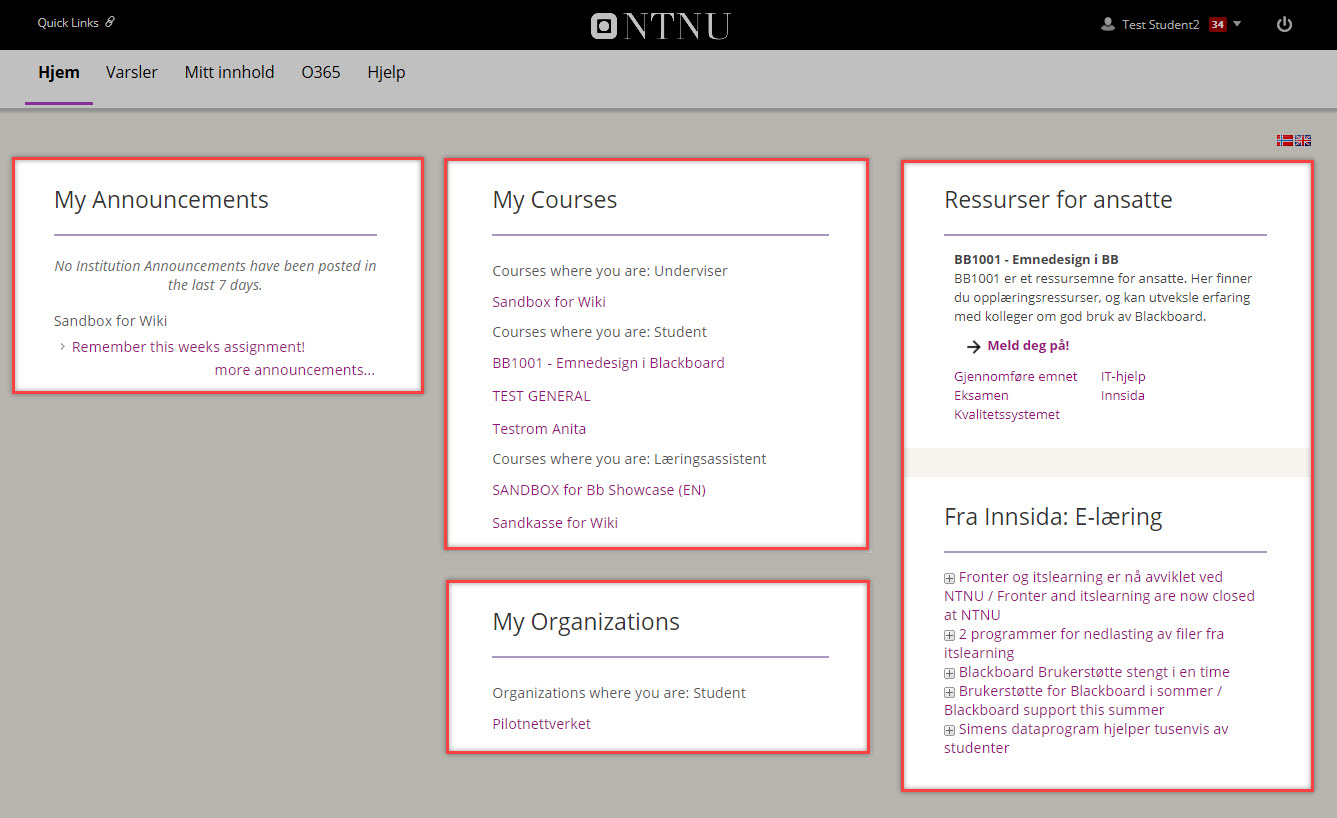The image size is (1337, 818).
Task: Click the Quick Links link icon
Action: 110,22
